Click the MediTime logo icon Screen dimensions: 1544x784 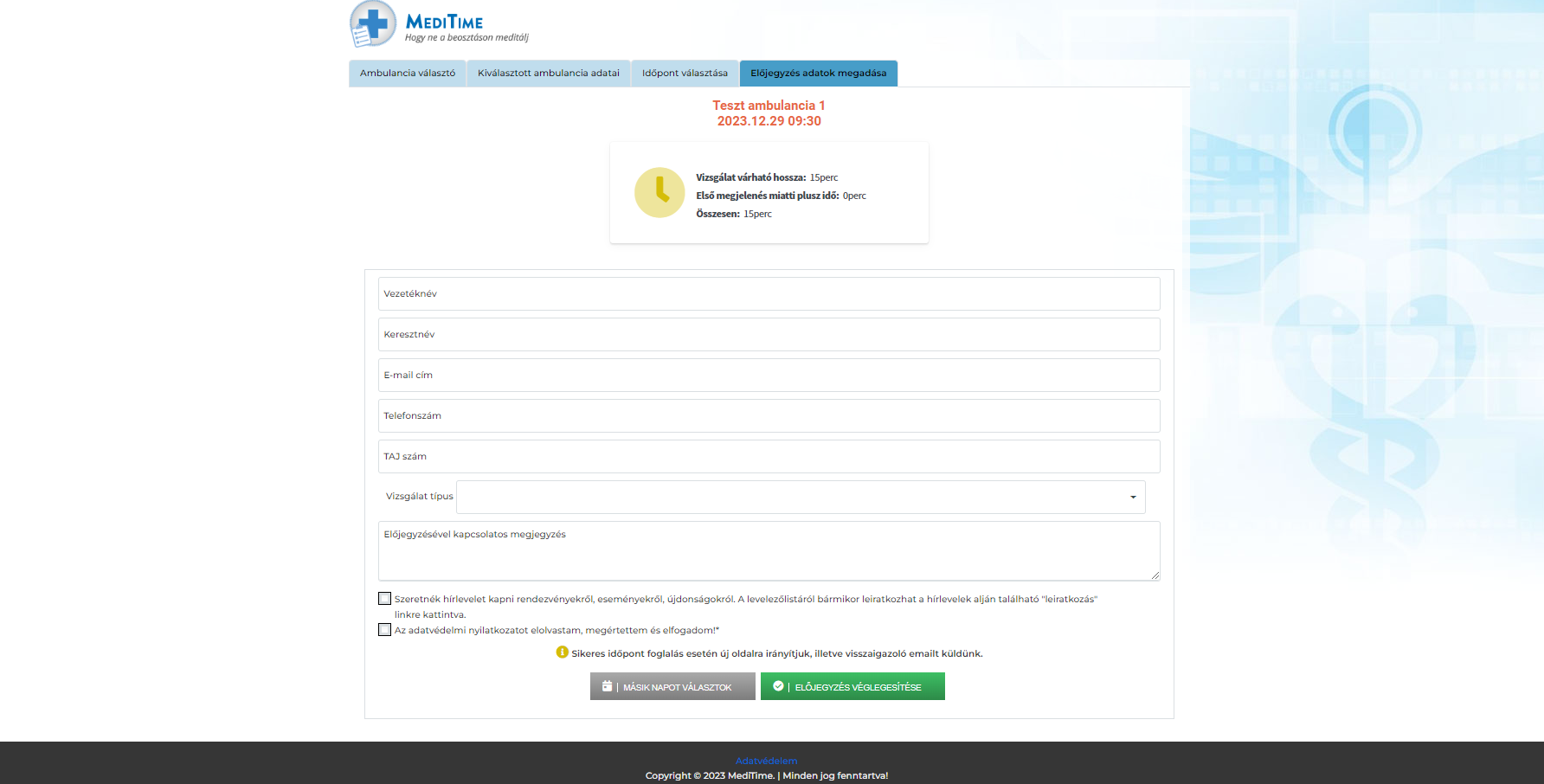point(373,23)
